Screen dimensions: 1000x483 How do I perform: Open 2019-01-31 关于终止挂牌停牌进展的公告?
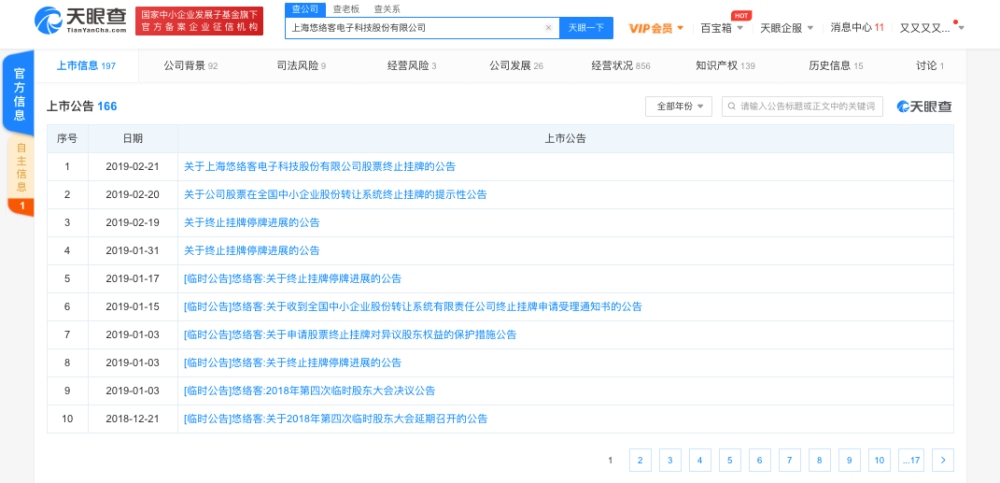(251, 251)
